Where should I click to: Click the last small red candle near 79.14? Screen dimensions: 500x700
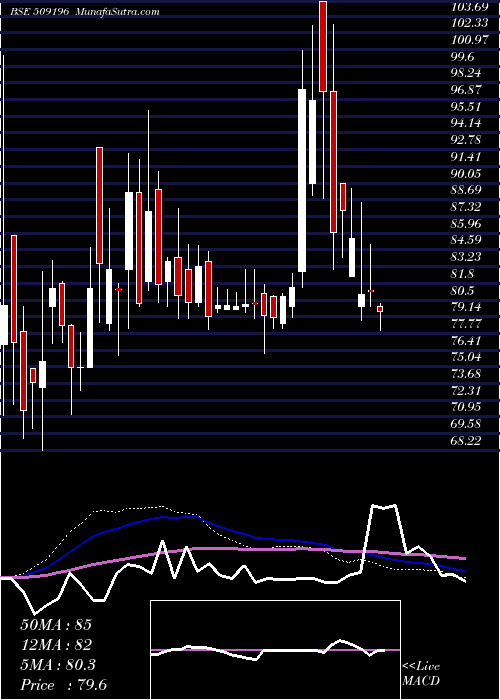point(380,309)
